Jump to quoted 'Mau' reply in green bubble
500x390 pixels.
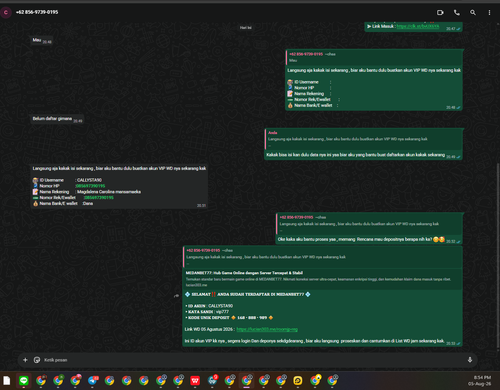point(374,57)
